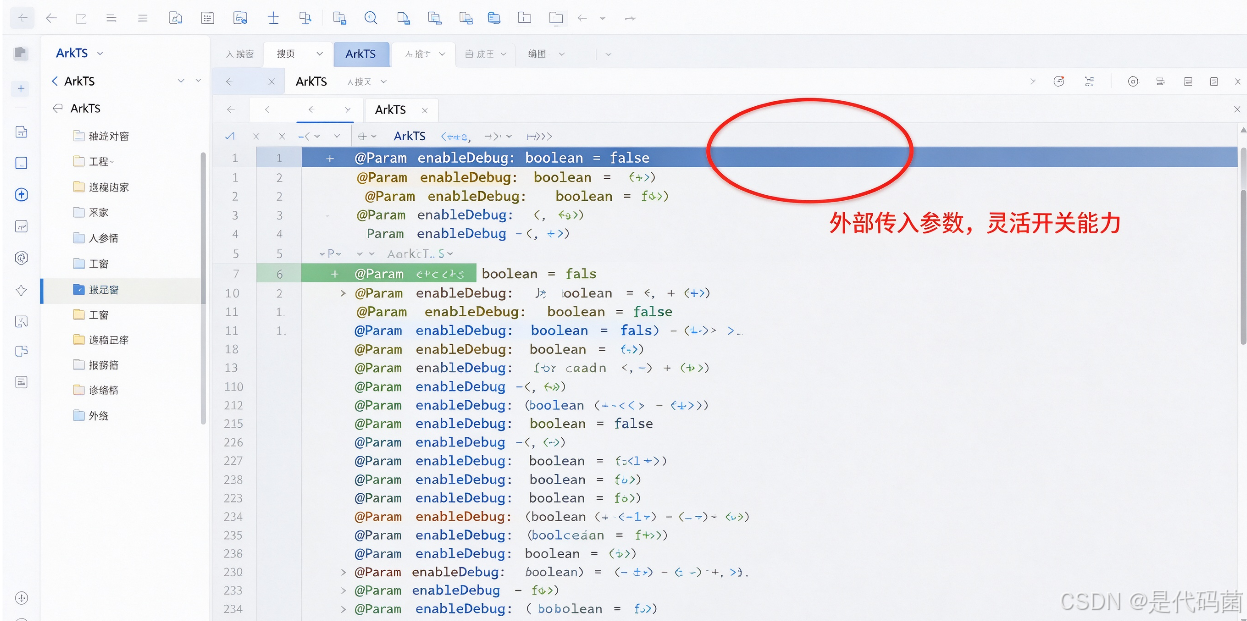The image size is (1247, 621).
Task: Open the magnifier search icon in top toolbar
Action: [x=371, y=18]
